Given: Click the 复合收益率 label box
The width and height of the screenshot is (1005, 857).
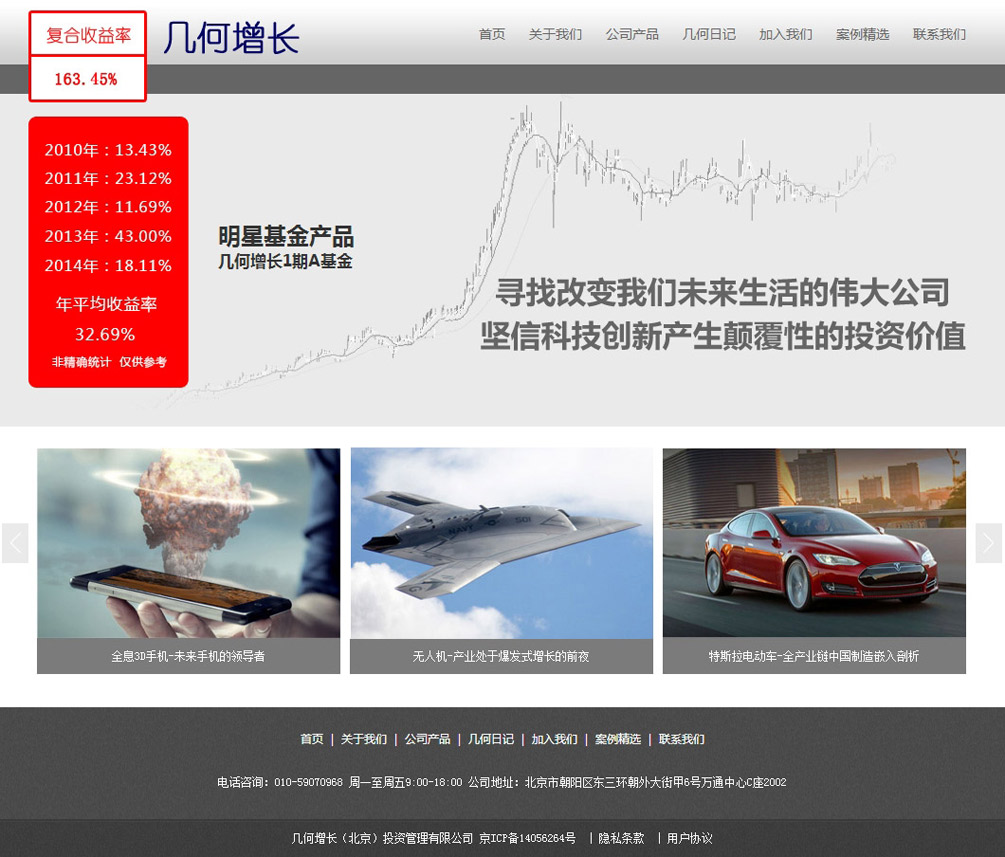Looking at the screenshot, I should (x=88, y=35).
